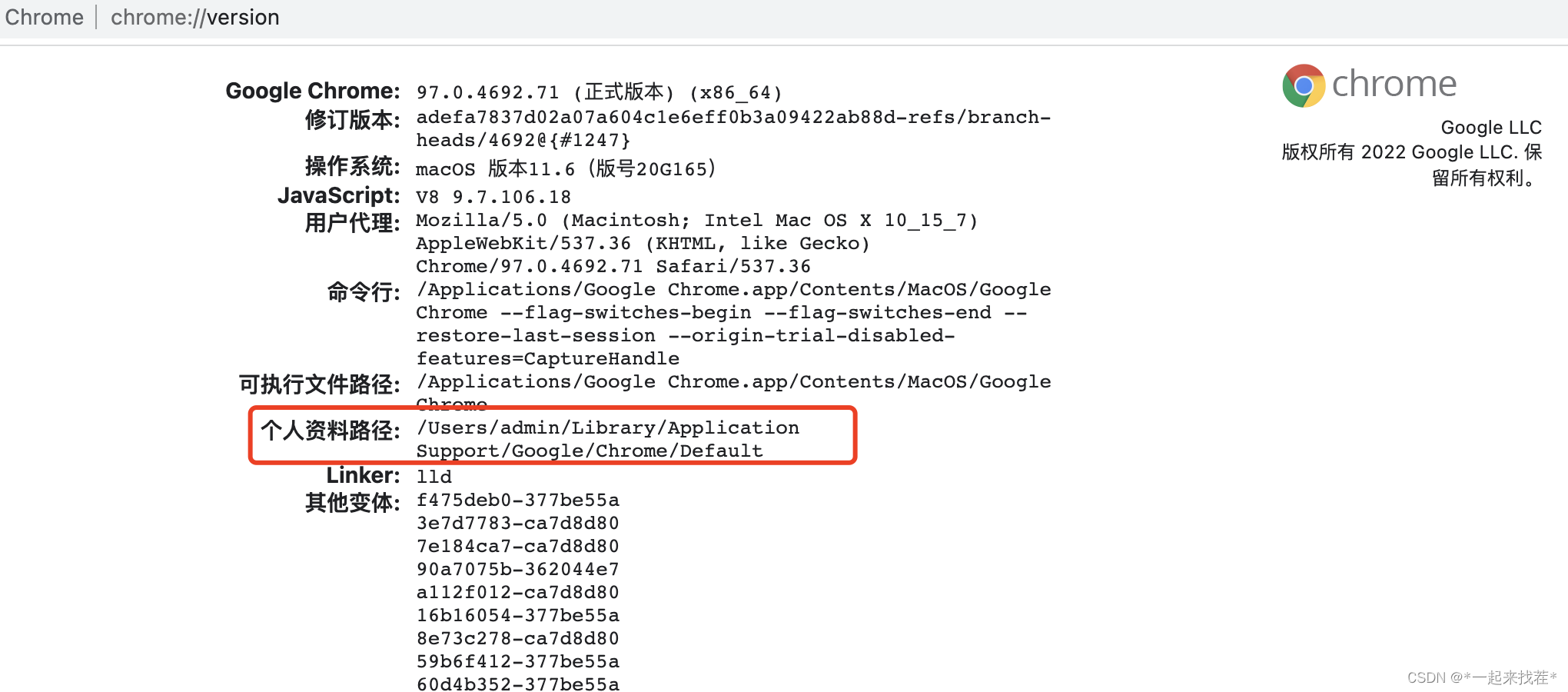Screen dimensions: 1568x692
Task: Click the 其他变体 label
Action: (353, 503)
